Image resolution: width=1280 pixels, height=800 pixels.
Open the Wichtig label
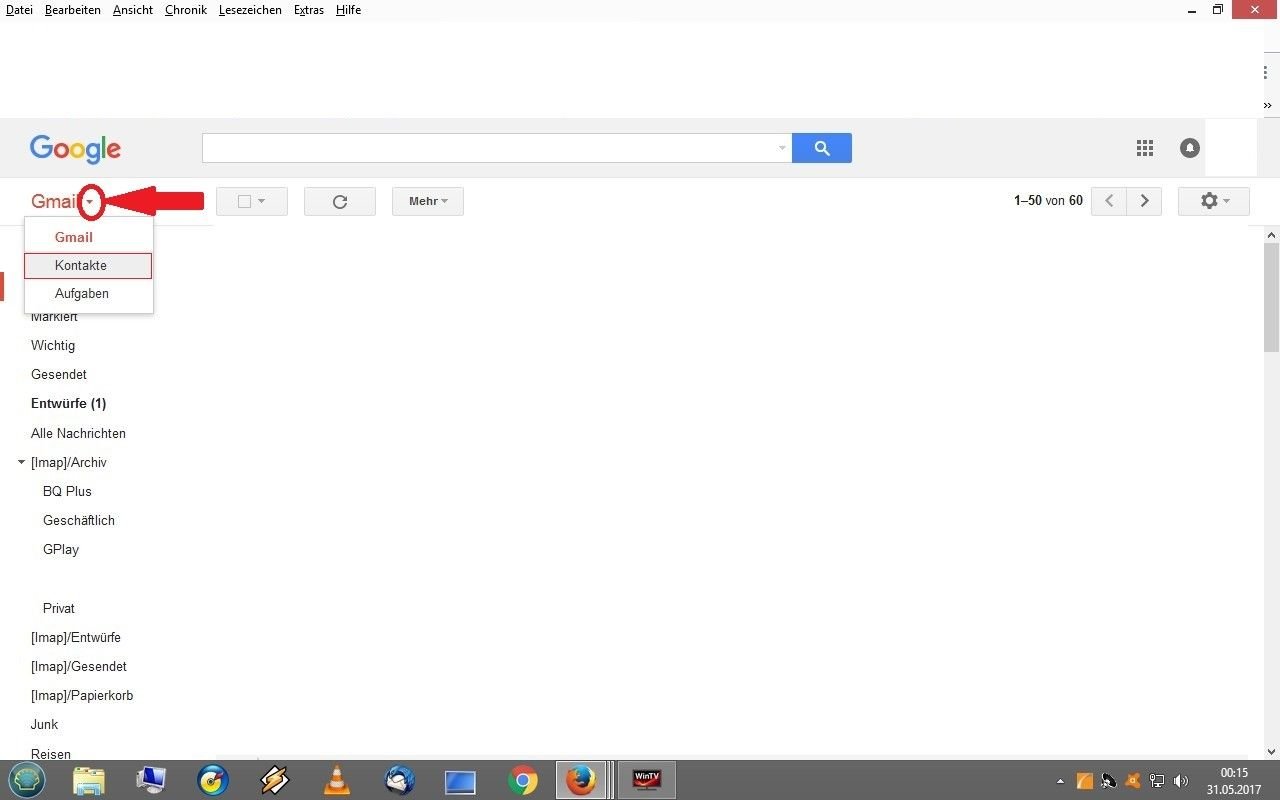click(x=53, y=345)
